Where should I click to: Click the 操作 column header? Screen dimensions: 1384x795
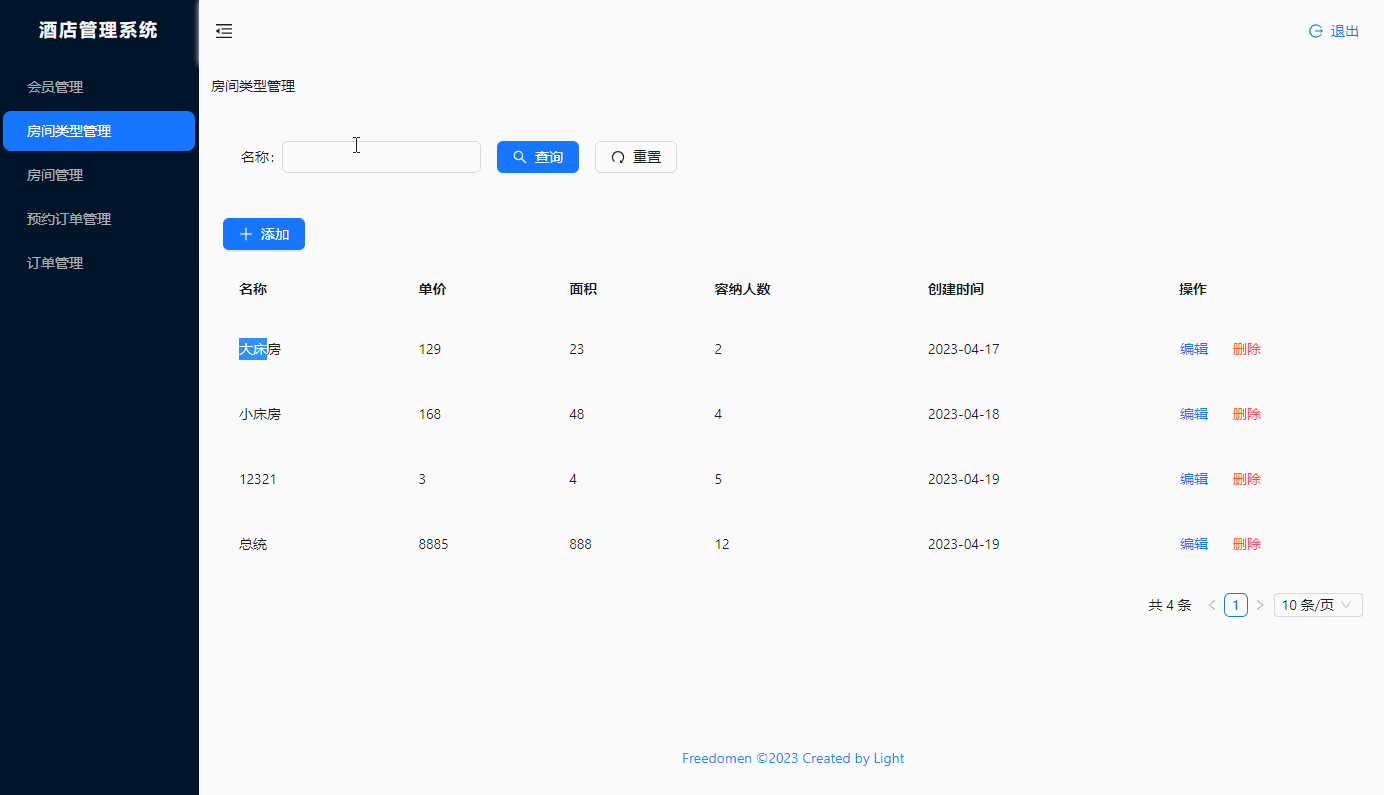[x=1193, y=289]
